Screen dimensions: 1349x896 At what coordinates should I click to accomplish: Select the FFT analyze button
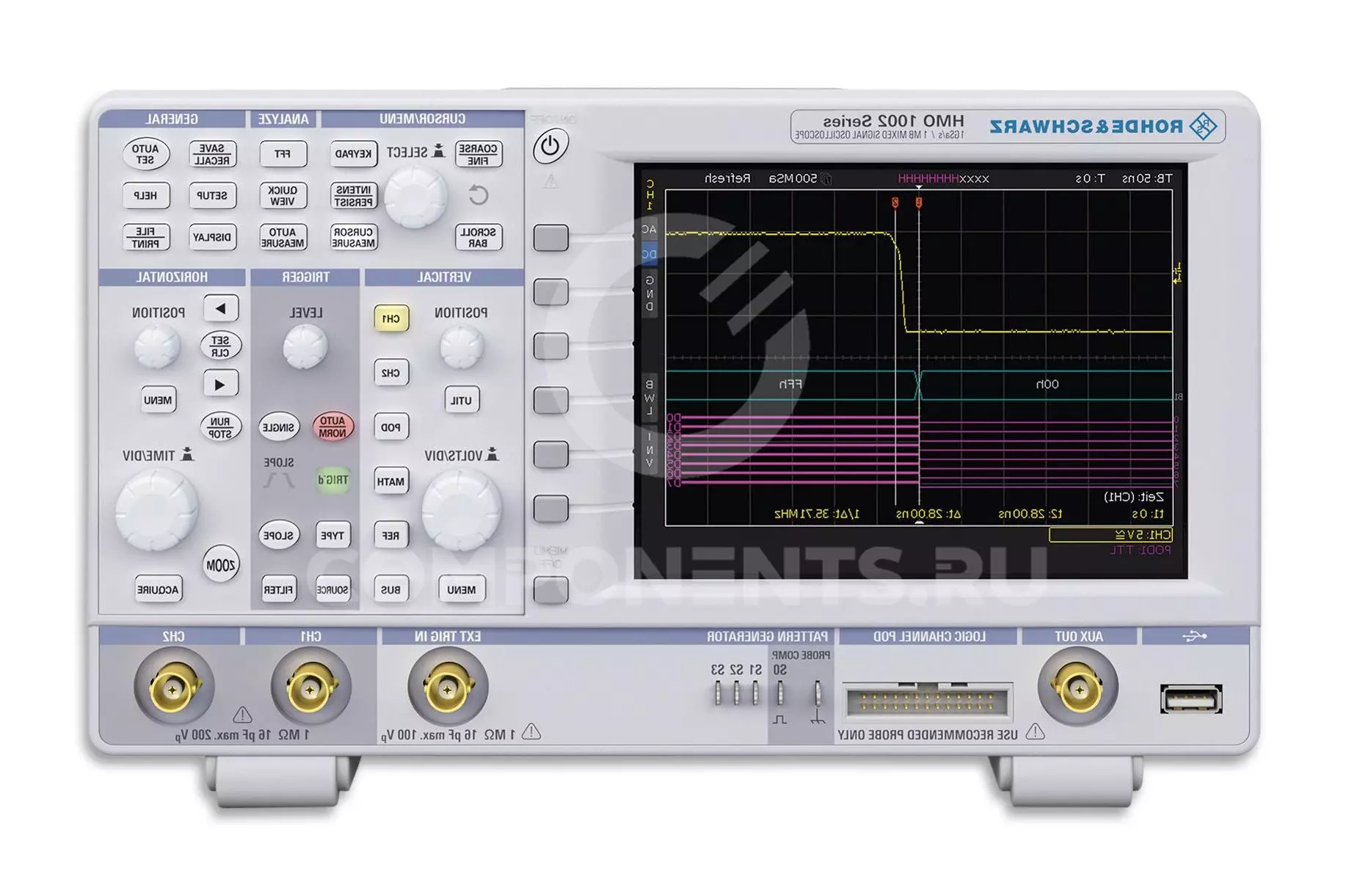click(283, 154)
